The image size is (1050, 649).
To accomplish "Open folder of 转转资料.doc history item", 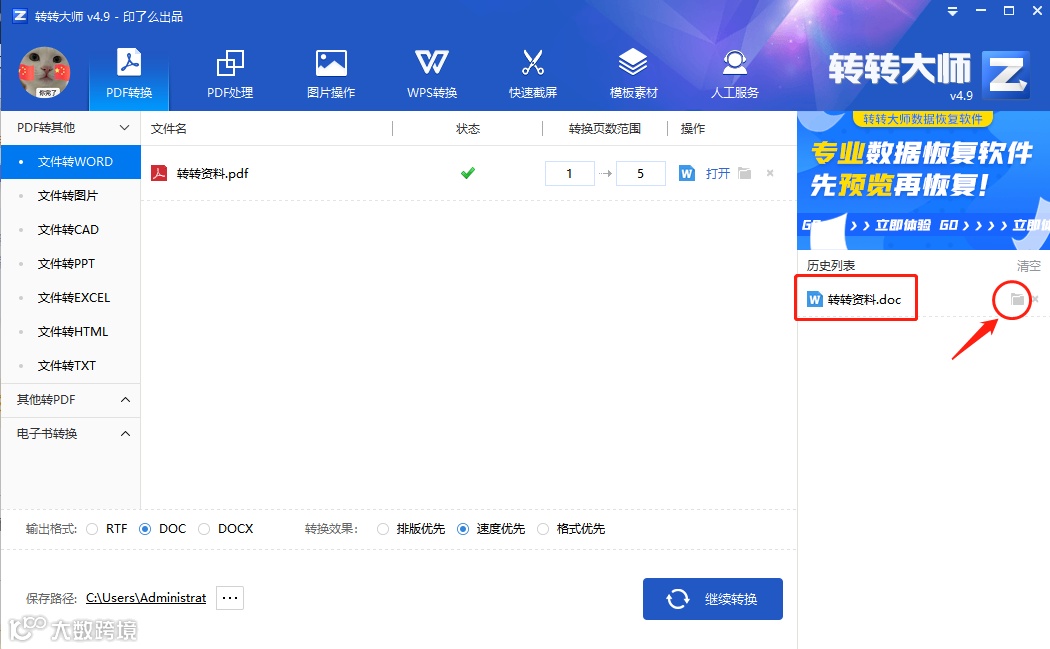I will [x=1017, y=299].
